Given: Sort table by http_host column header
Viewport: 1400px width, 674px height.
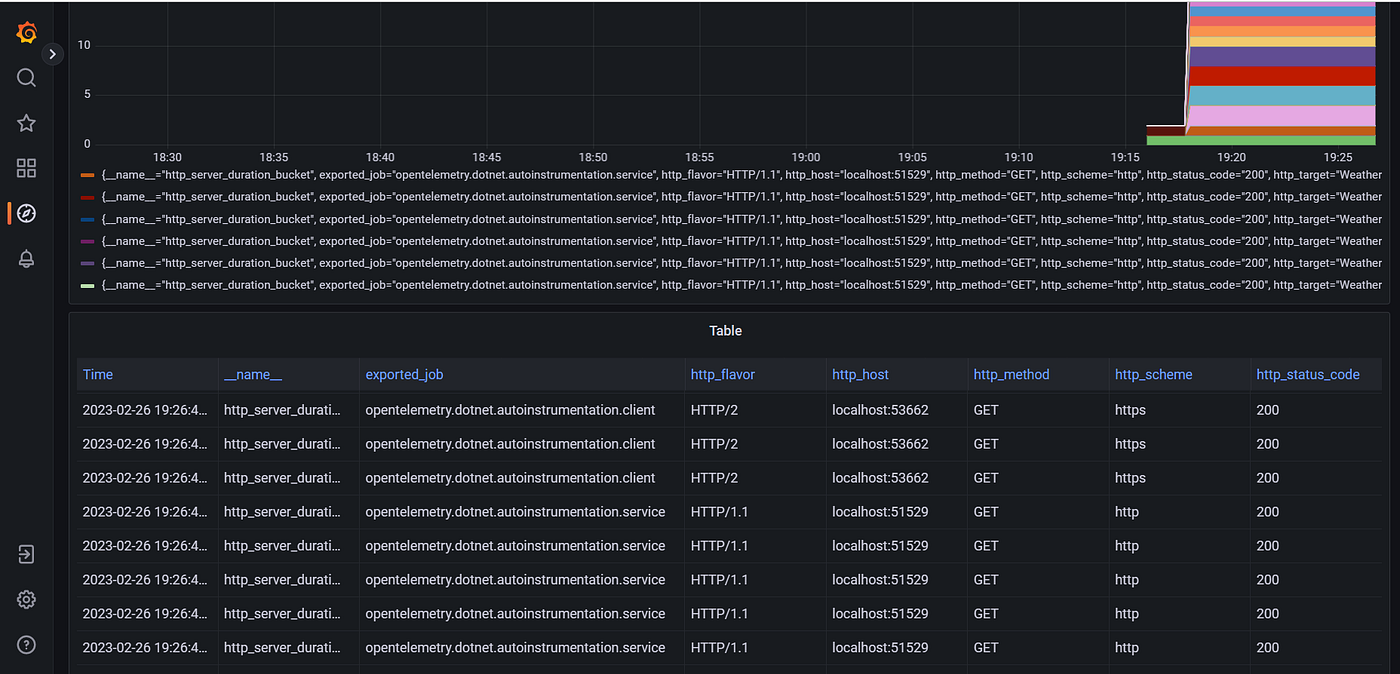Looking at the screenshot, I should (860, 374).
